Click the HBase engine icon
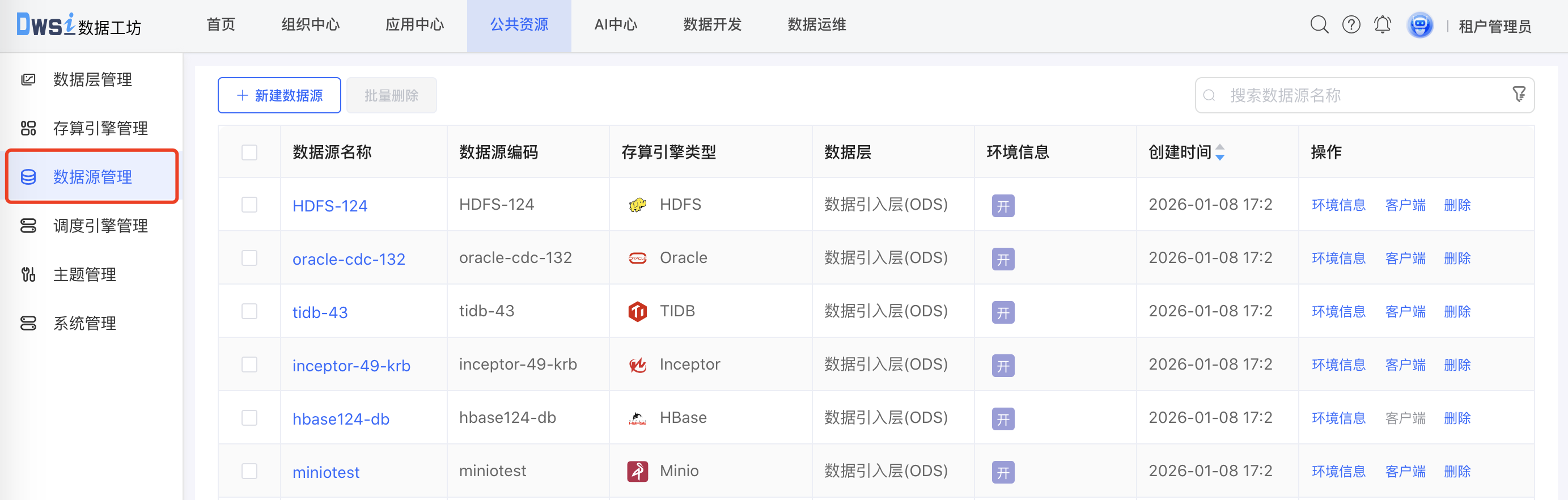 click(x=637, y=418)
